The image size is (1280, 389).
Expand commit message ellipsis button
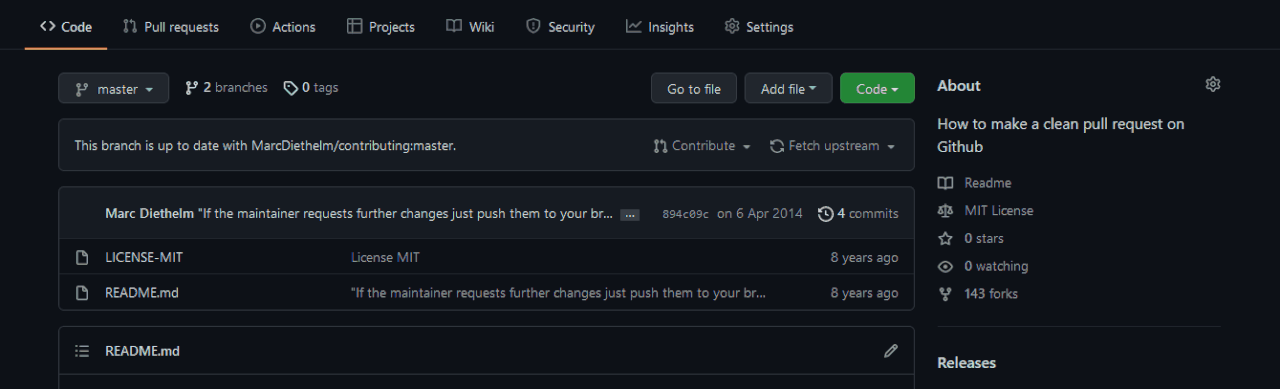(630, 214)
